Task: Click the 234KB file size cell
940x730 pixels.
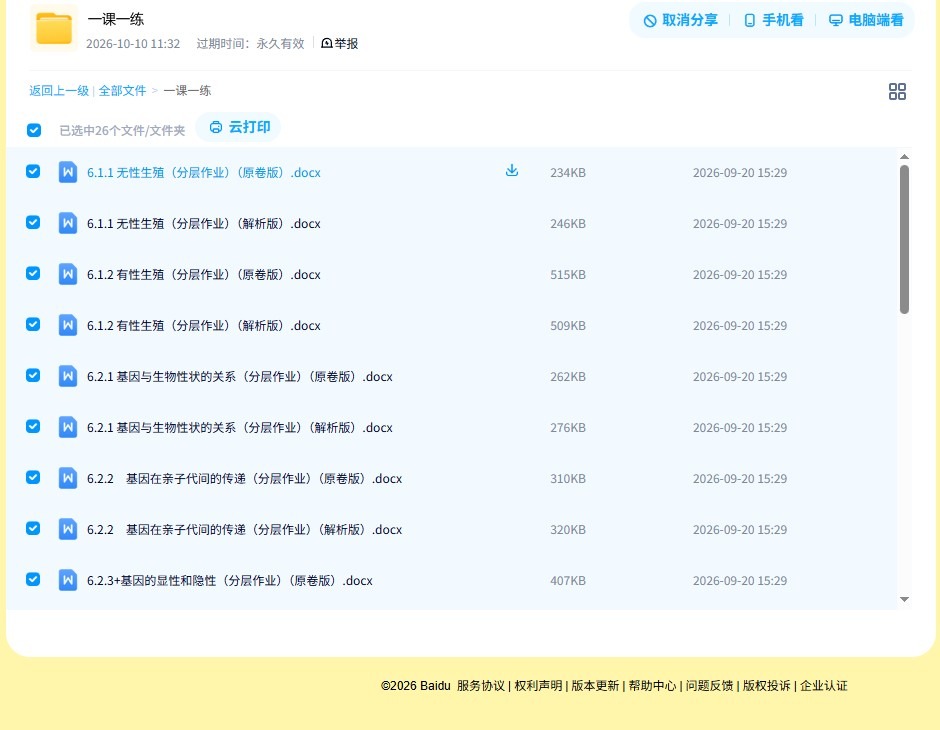Action: [x=568, y=173]
